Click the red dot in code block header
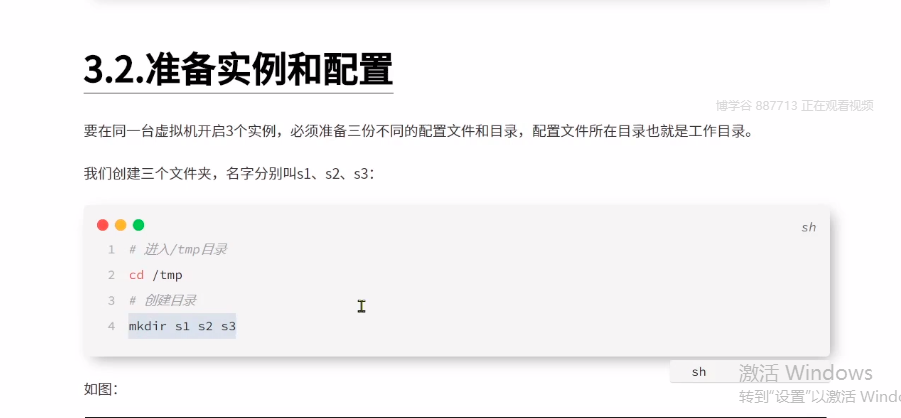901x418 pixels. click(x=103, y=225)
